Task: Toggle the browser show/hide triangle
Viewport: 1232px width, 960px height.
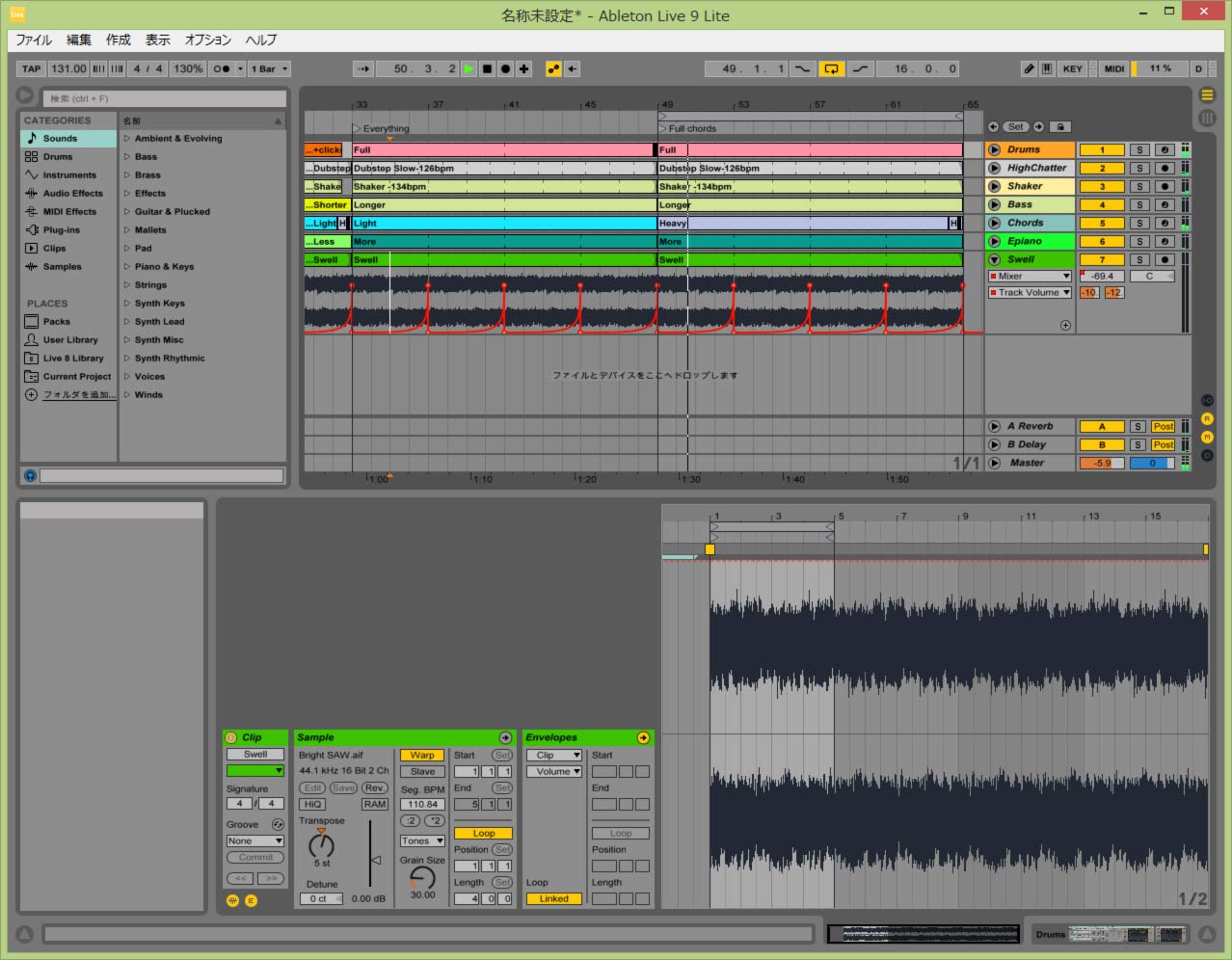Action: (x=25, y=94)
